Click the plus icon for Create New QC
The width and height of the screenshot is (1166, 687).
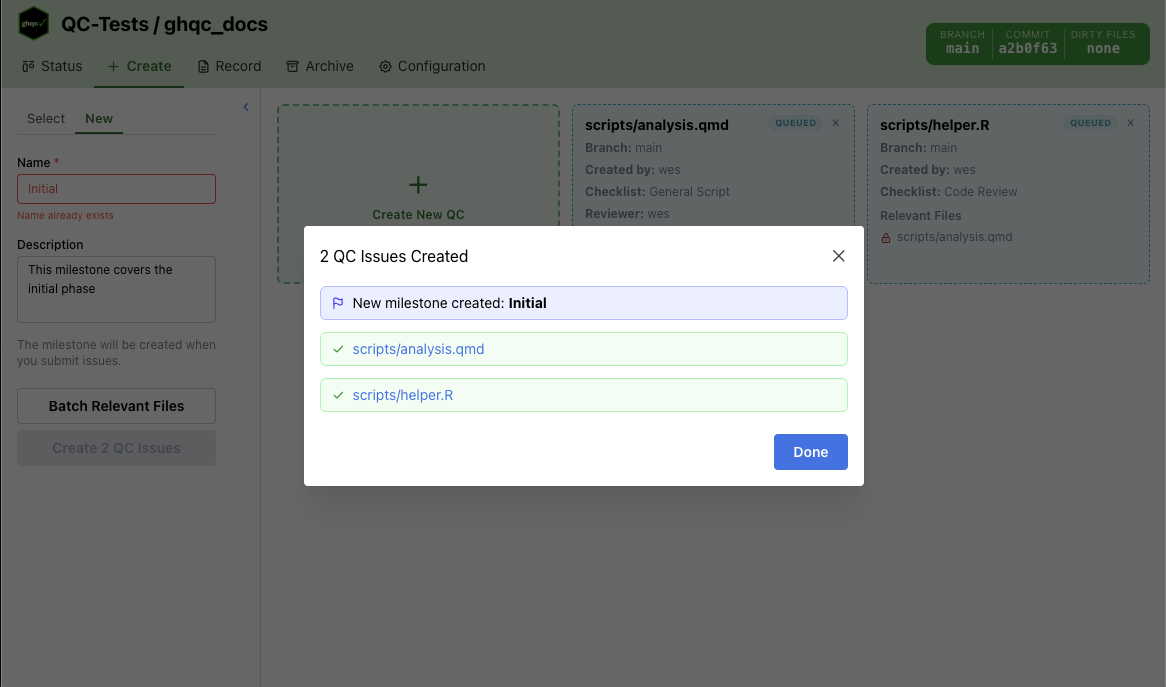coord(418,185)
